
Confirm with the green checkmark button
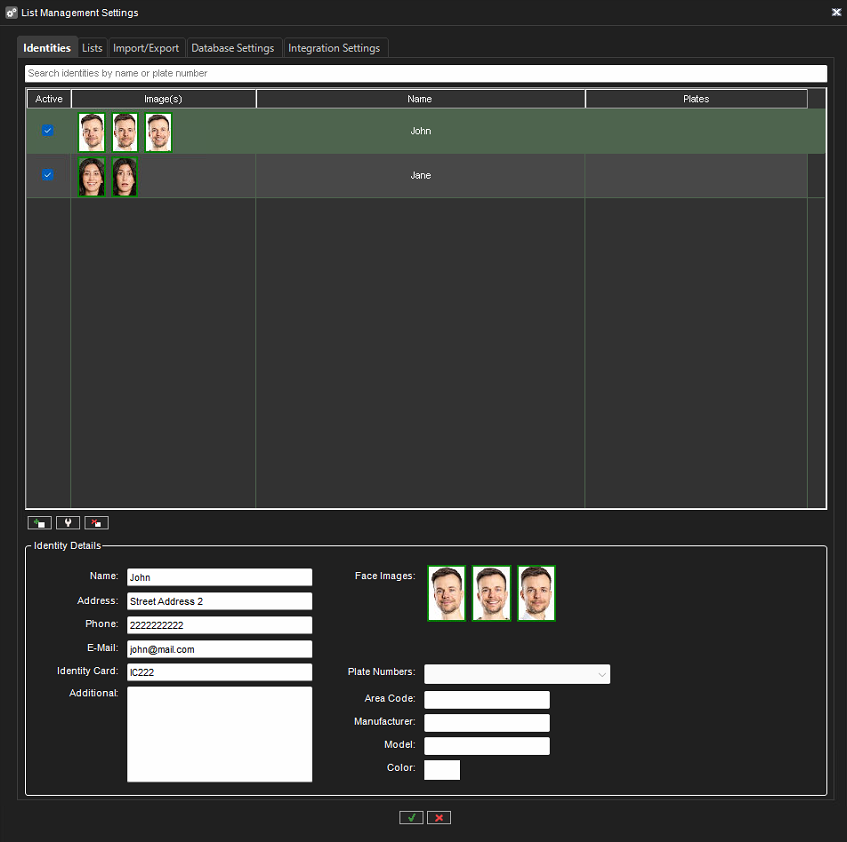point(411,818)
